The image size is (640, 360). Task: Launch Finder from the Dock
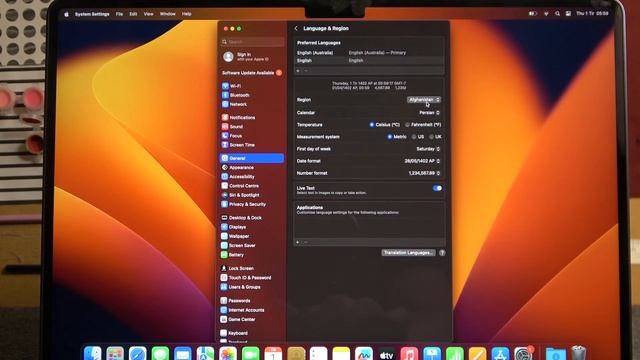[93, 353]
